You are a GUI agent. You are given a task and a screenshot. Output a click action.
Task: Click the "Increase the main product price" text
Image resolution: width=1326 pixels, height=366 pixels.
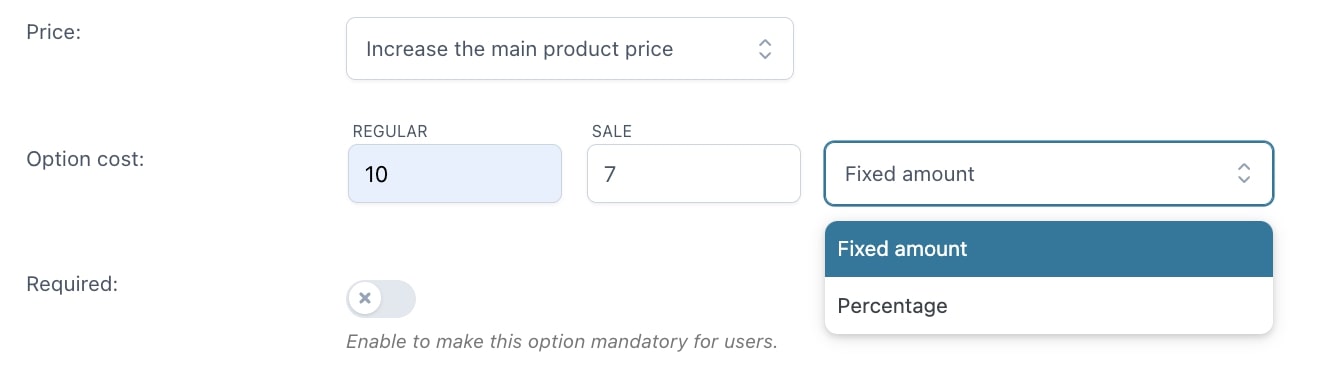pyautogui.click(x=520, y=49)
